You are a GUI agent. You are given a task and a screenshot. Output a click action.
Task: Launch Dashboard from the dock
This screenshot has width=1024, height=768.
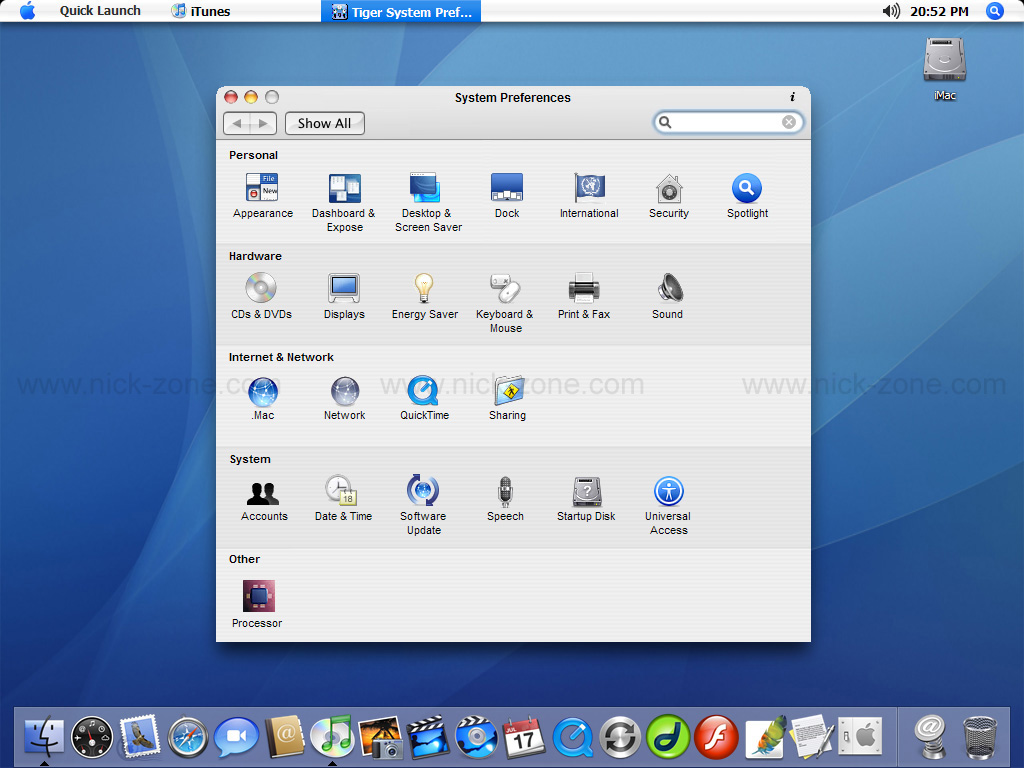coord(91,737)
